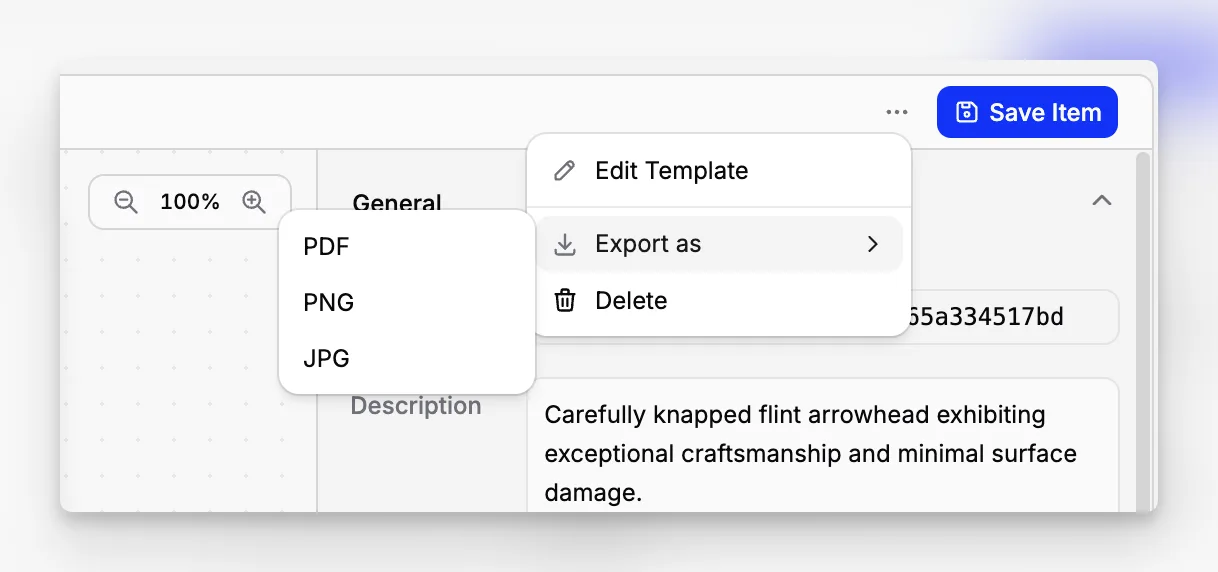Click the zoom in magnifier icon
Image resolution: width=1218 pixels, height=572 pixels.
(254, 202)
